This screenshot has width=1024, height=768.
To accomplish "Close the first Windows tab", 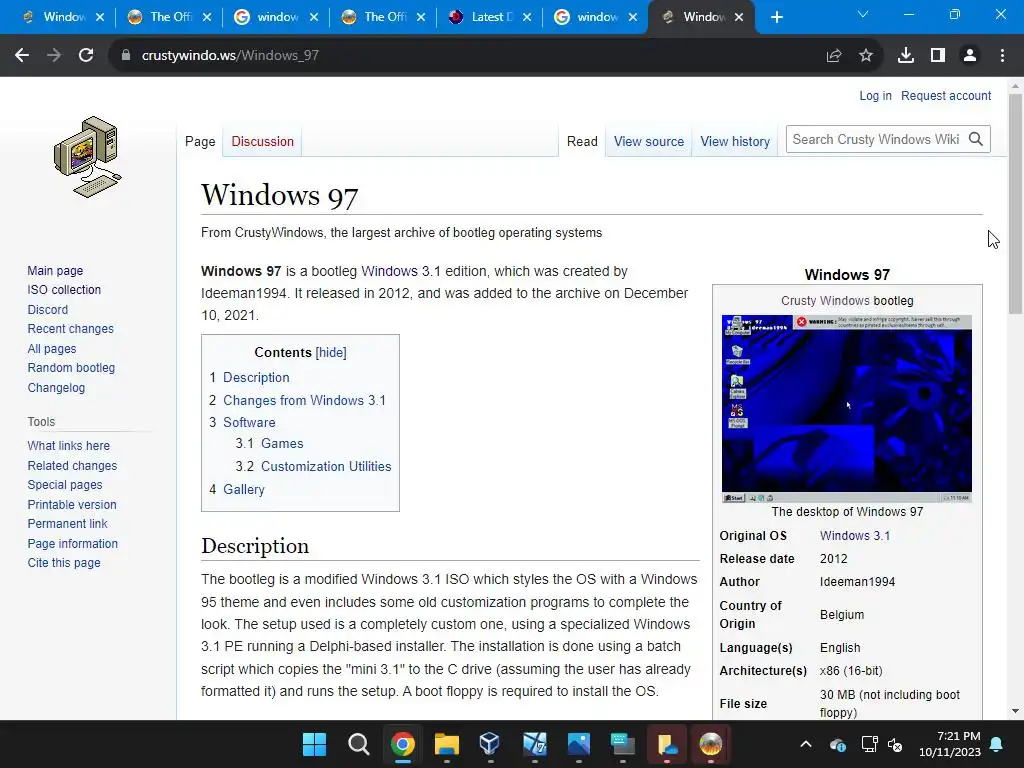I will 100,18.
